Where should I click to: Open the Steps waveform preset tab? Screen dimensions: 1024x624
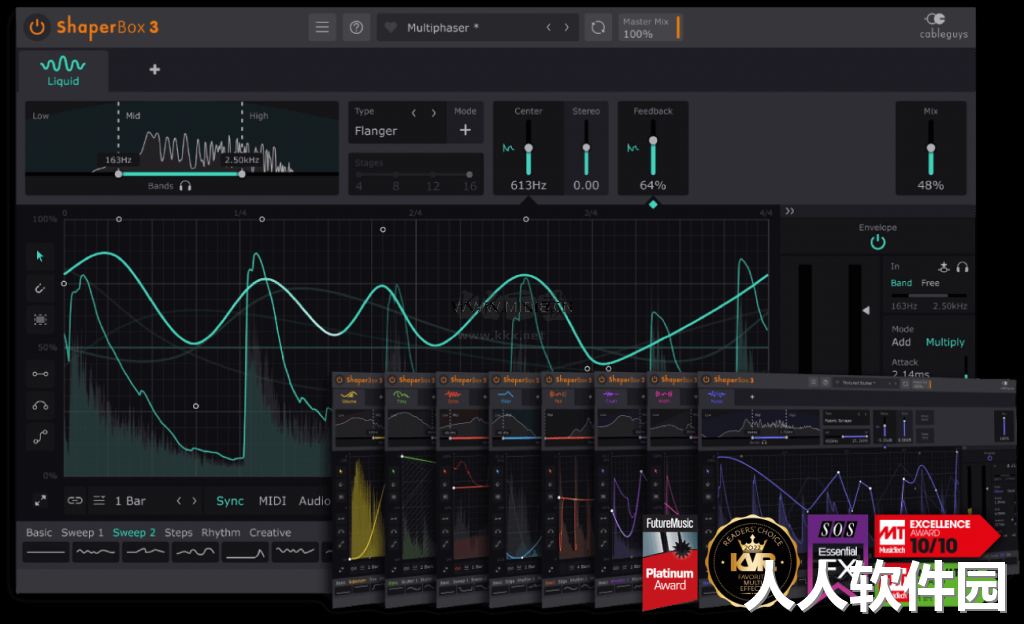point(178,533)
